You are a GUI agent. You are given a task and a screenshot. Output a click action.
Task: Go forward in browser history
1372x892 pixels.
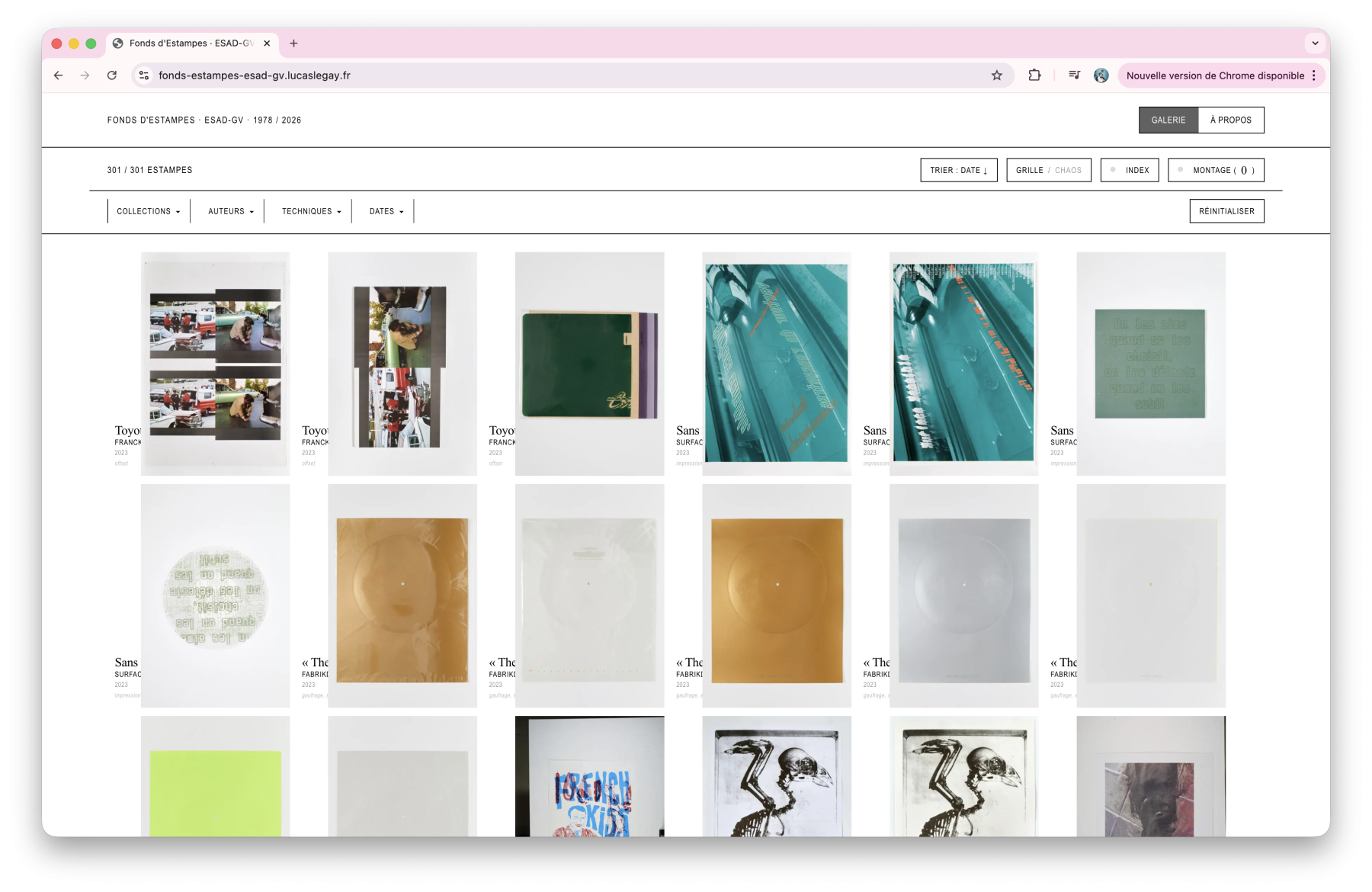(x=85, y=75)
